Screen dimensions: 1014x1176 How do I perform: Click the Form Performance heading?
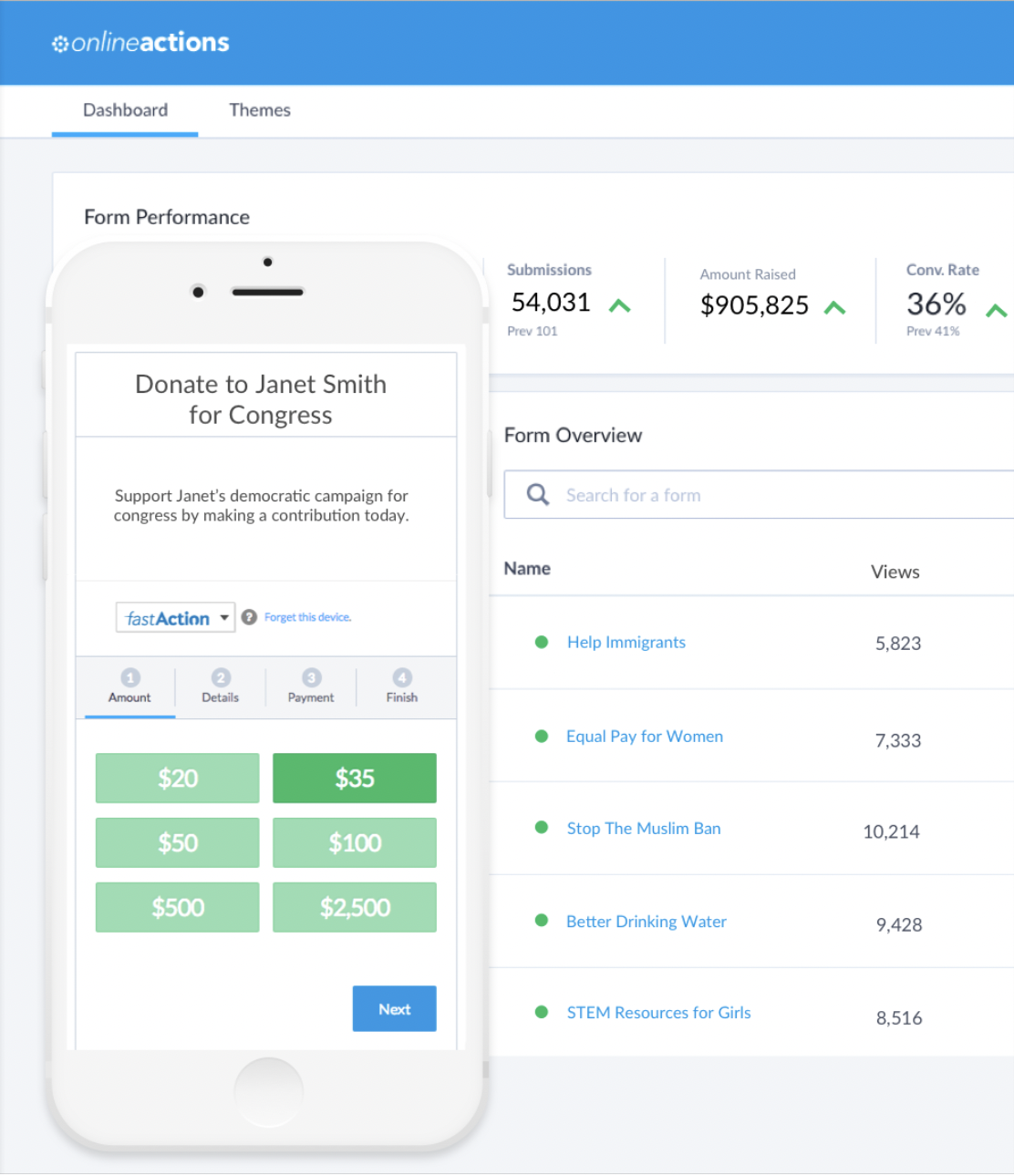click(x=167, y=217)
